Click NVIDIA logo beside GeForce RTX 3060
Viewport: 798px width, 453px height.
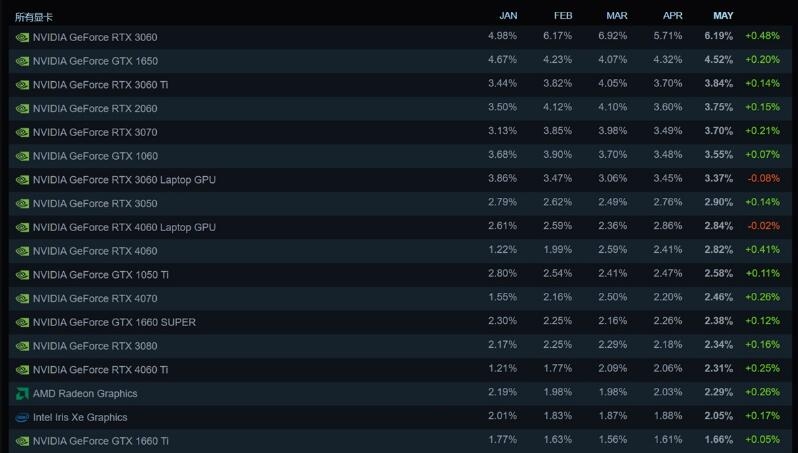[22, 37]
